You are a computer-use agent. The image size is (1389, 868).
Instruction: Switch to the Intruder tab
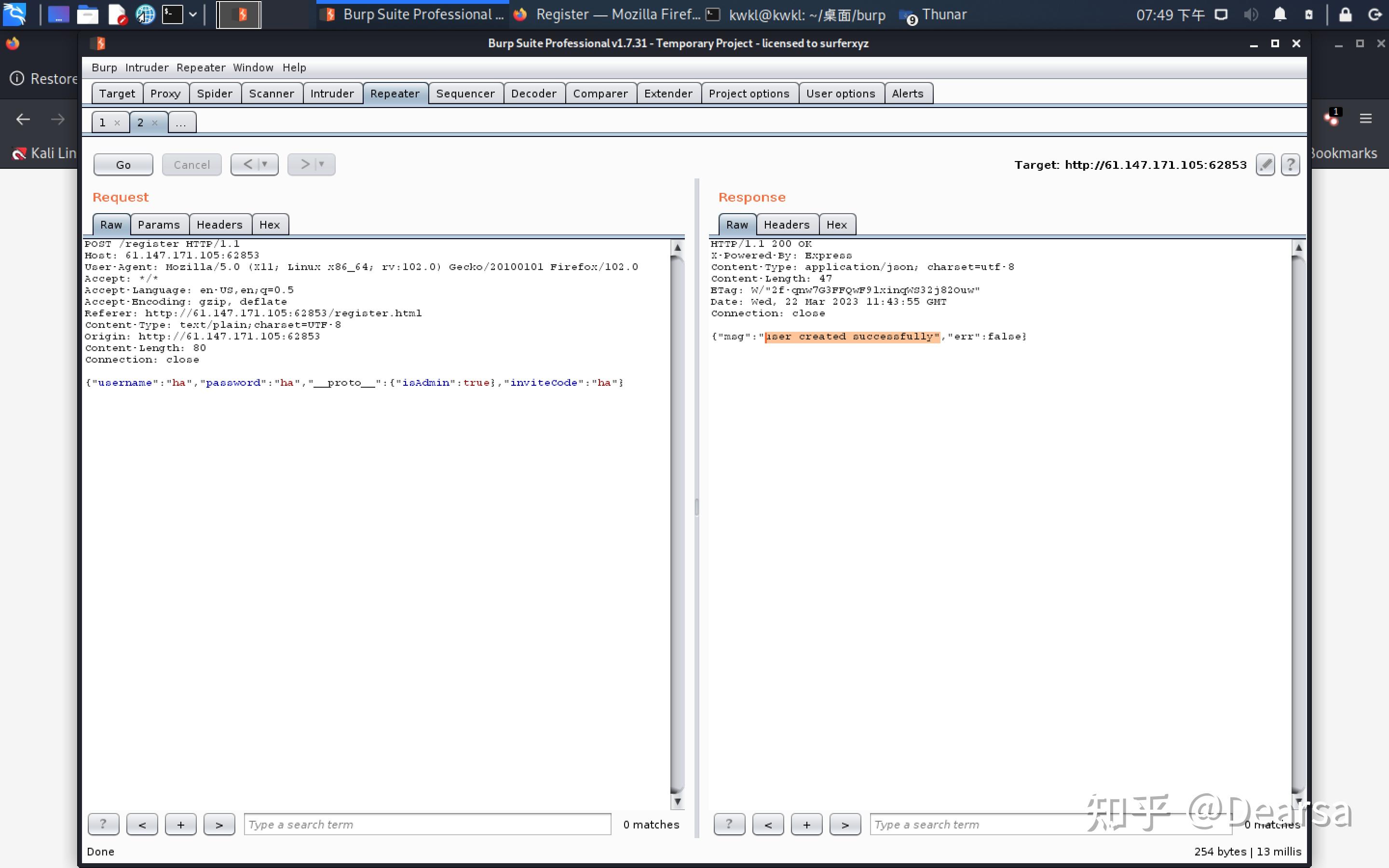332,94
